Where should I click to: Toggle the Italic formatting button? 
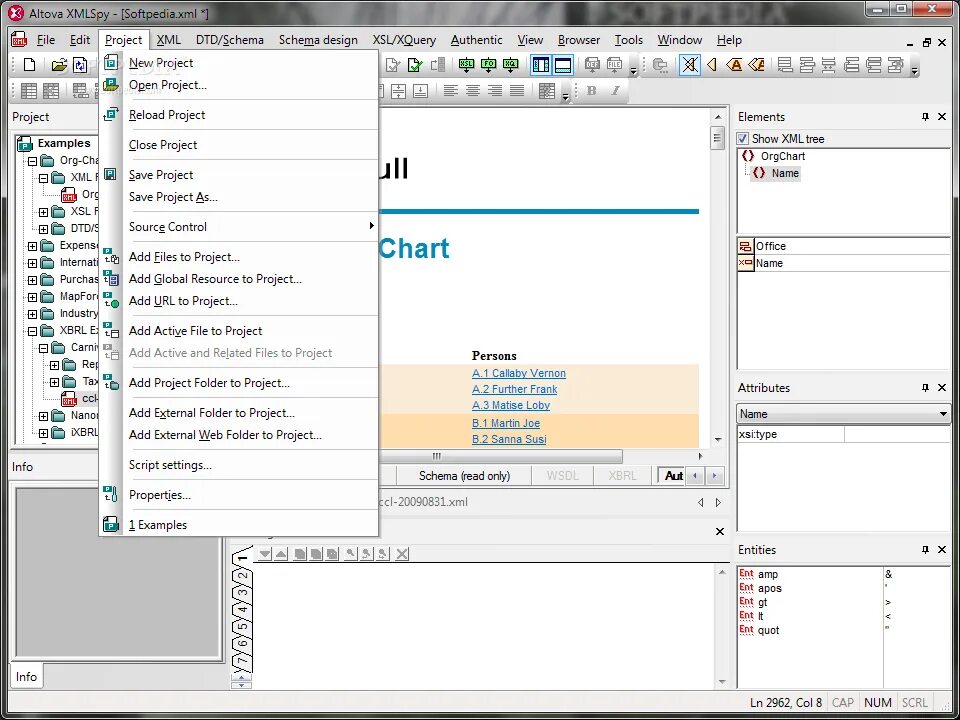pyautogui.click(x=615, y=91)
